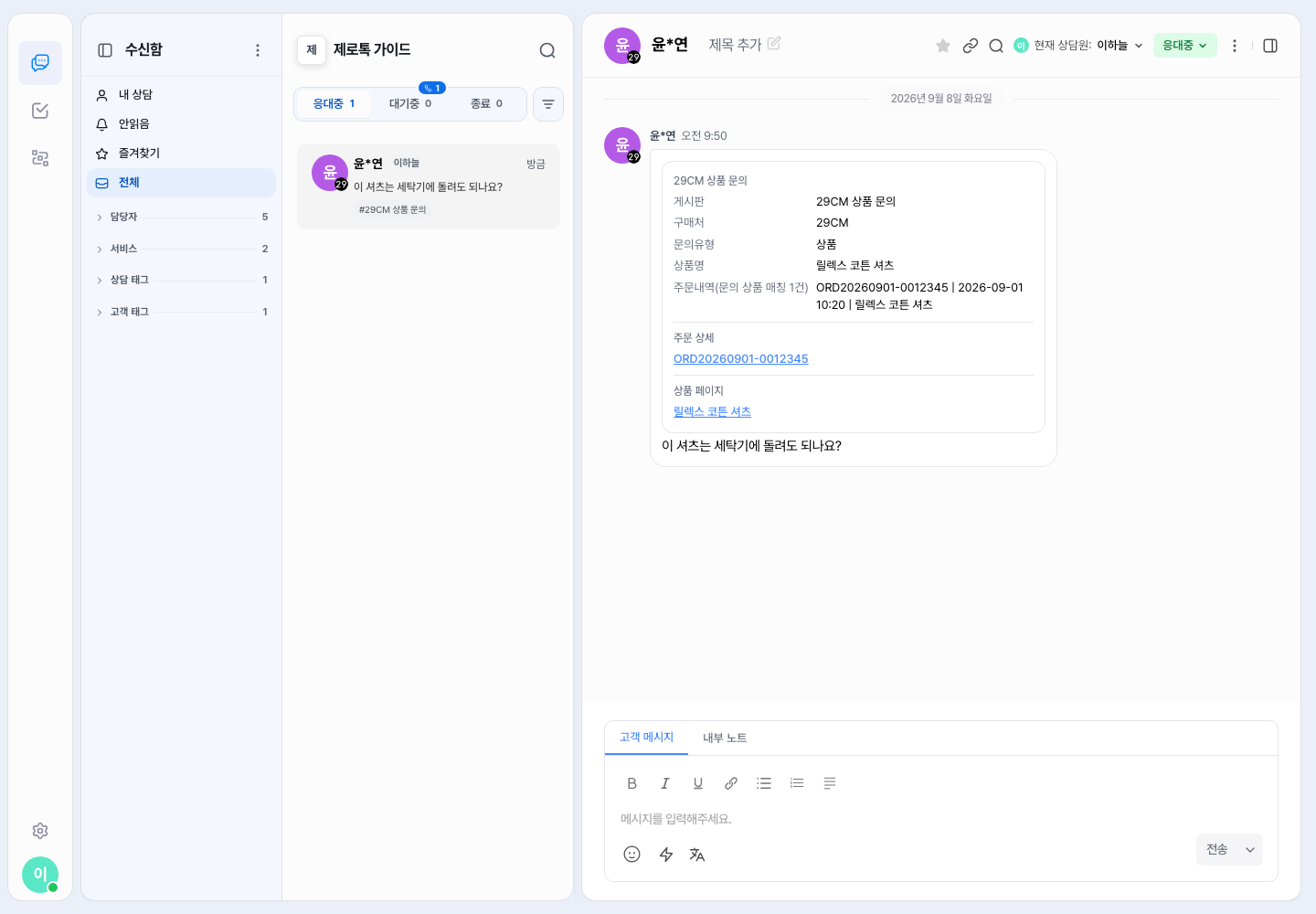Open the chat inbox icon in left rail
The height and width of the screenshot is (914, 1316).
[40, 63]
